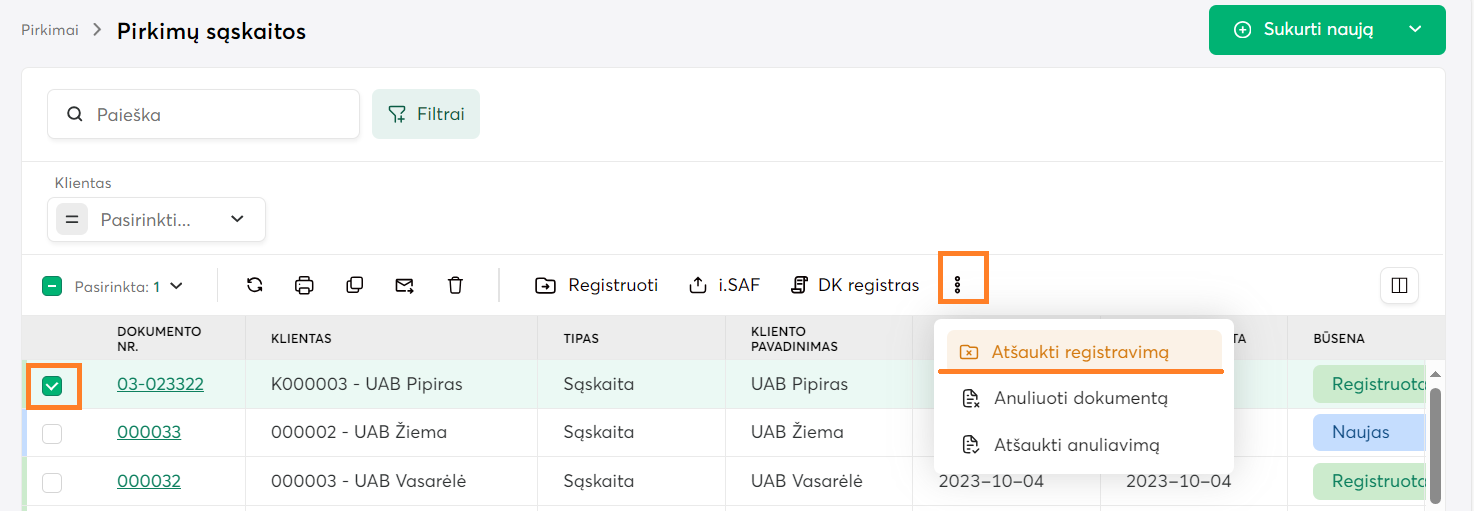Open the column layout settings icon
The width and height of the screenshot is (1474, 511).
(x=1399, y=285)
